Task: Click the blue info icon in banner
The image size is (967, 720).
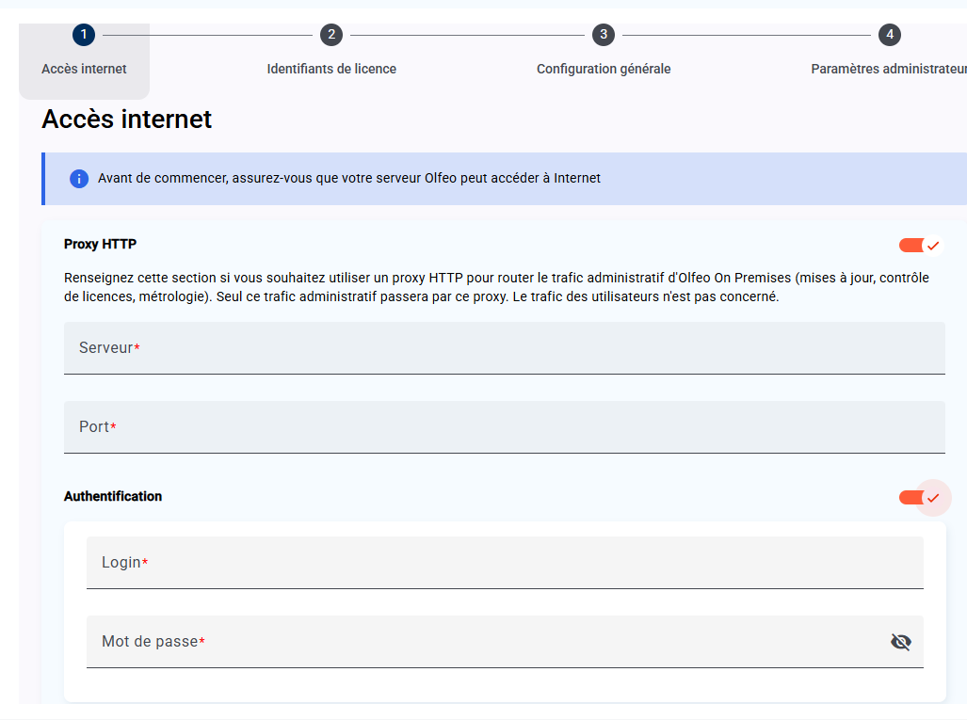Action: pyautogui.click(x=79, y=179)
